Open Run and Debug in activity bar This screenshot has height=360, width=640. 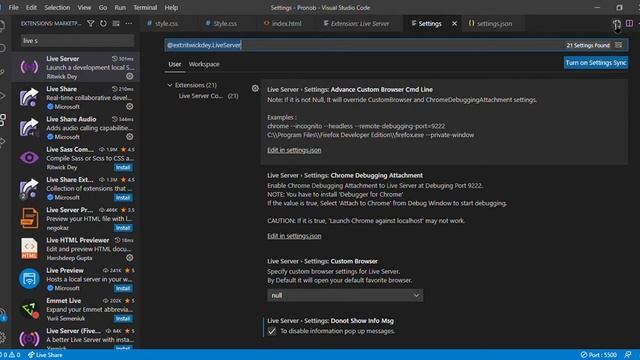3,96
